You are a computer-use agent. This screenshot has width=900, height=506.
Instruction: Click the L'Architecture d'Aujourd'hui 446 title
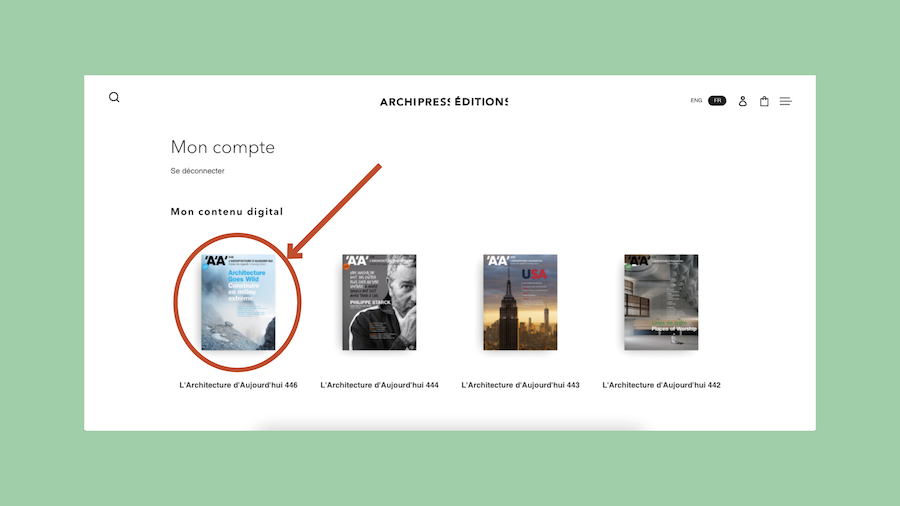(x=238, y=385)
